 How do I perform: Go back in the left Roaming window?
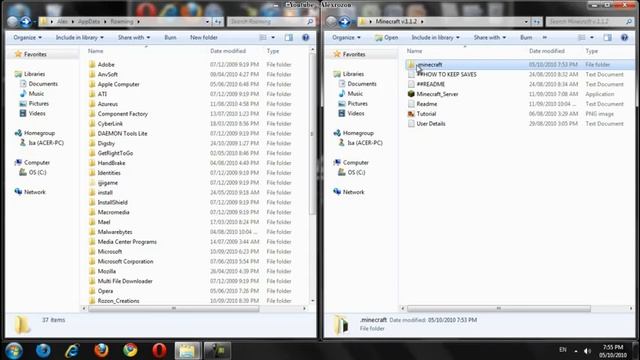pyautogui.click(x=13, y=21)
